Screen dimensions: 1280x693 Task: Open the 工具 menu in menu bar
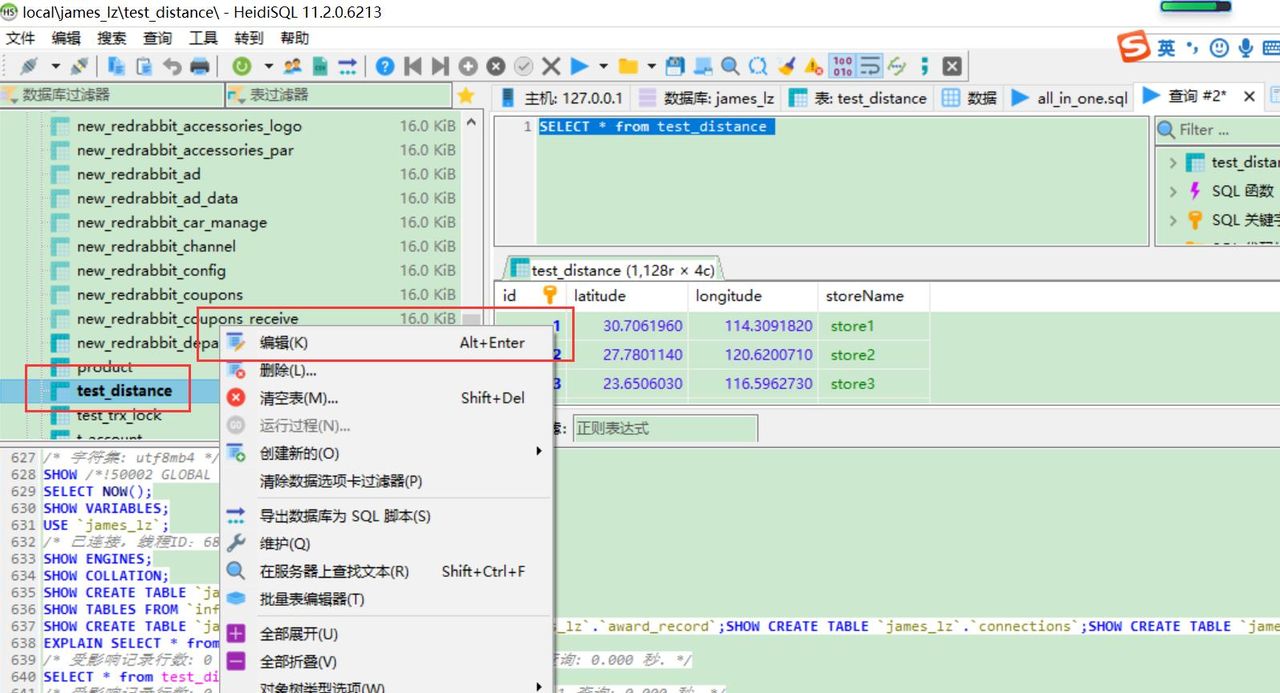point(203,38)
